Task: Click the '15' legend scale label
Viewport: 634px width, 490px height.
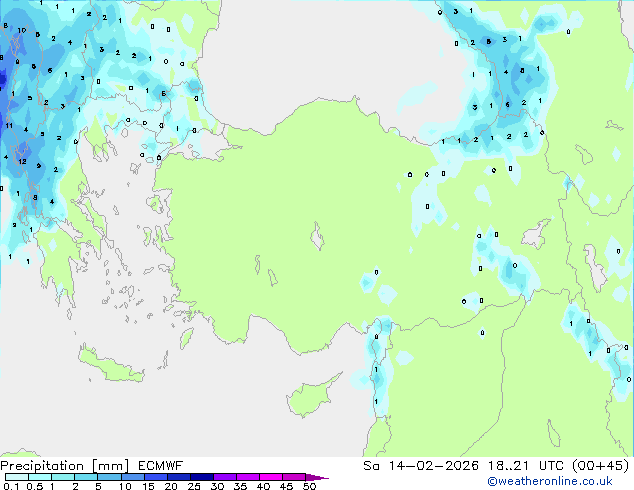Action: [x=148, y=486]
